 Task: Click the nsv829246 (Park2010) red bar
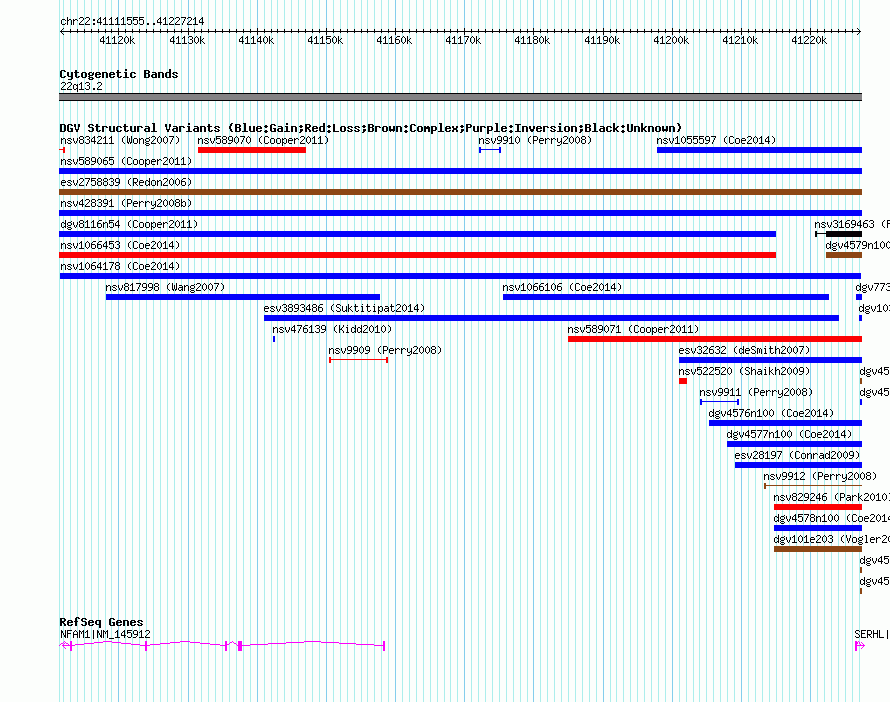(x=818, y=507)
